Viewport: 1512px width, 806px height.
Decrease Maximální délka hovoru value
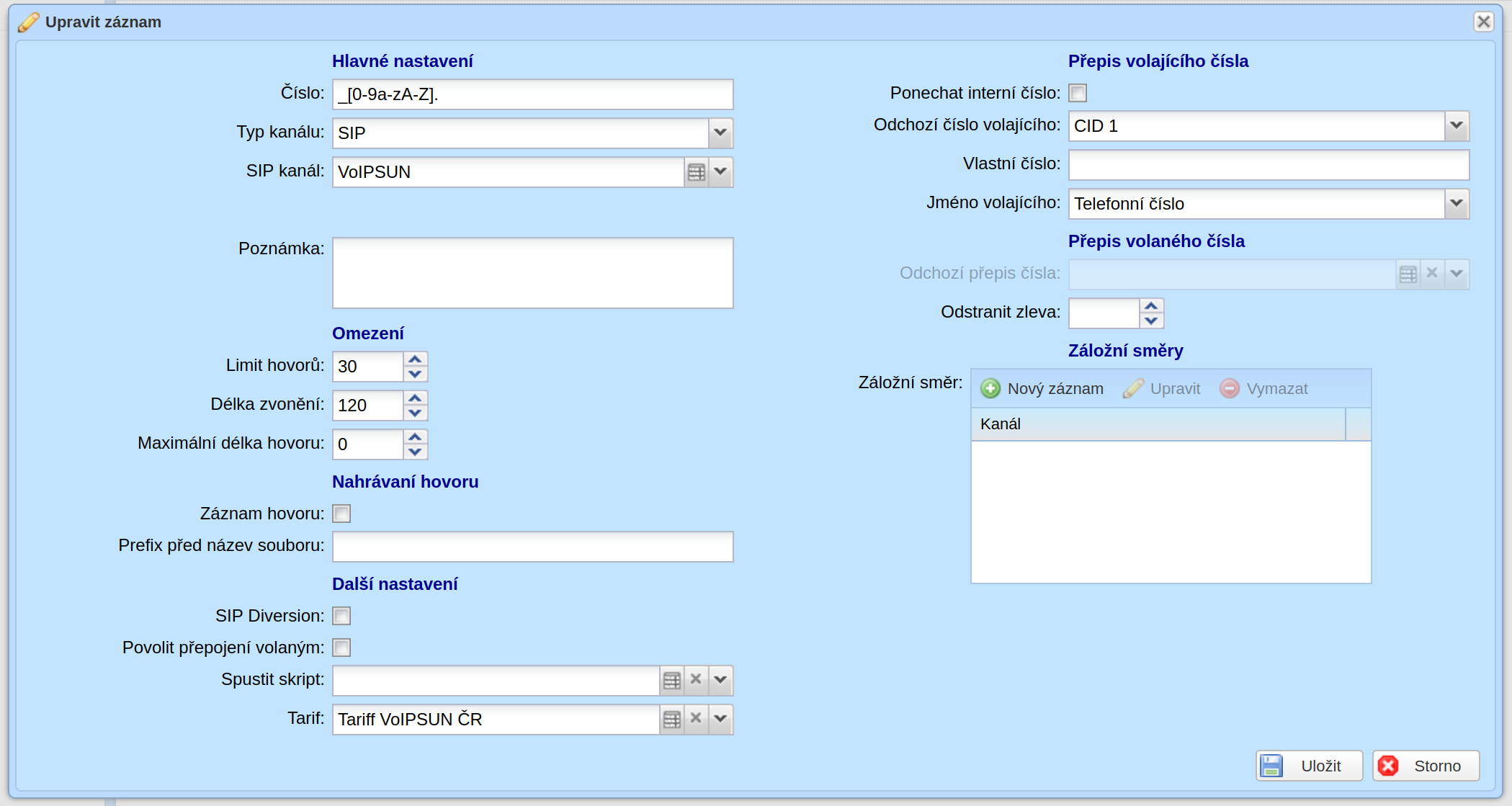pyautogui.click(x=415, y=452)
